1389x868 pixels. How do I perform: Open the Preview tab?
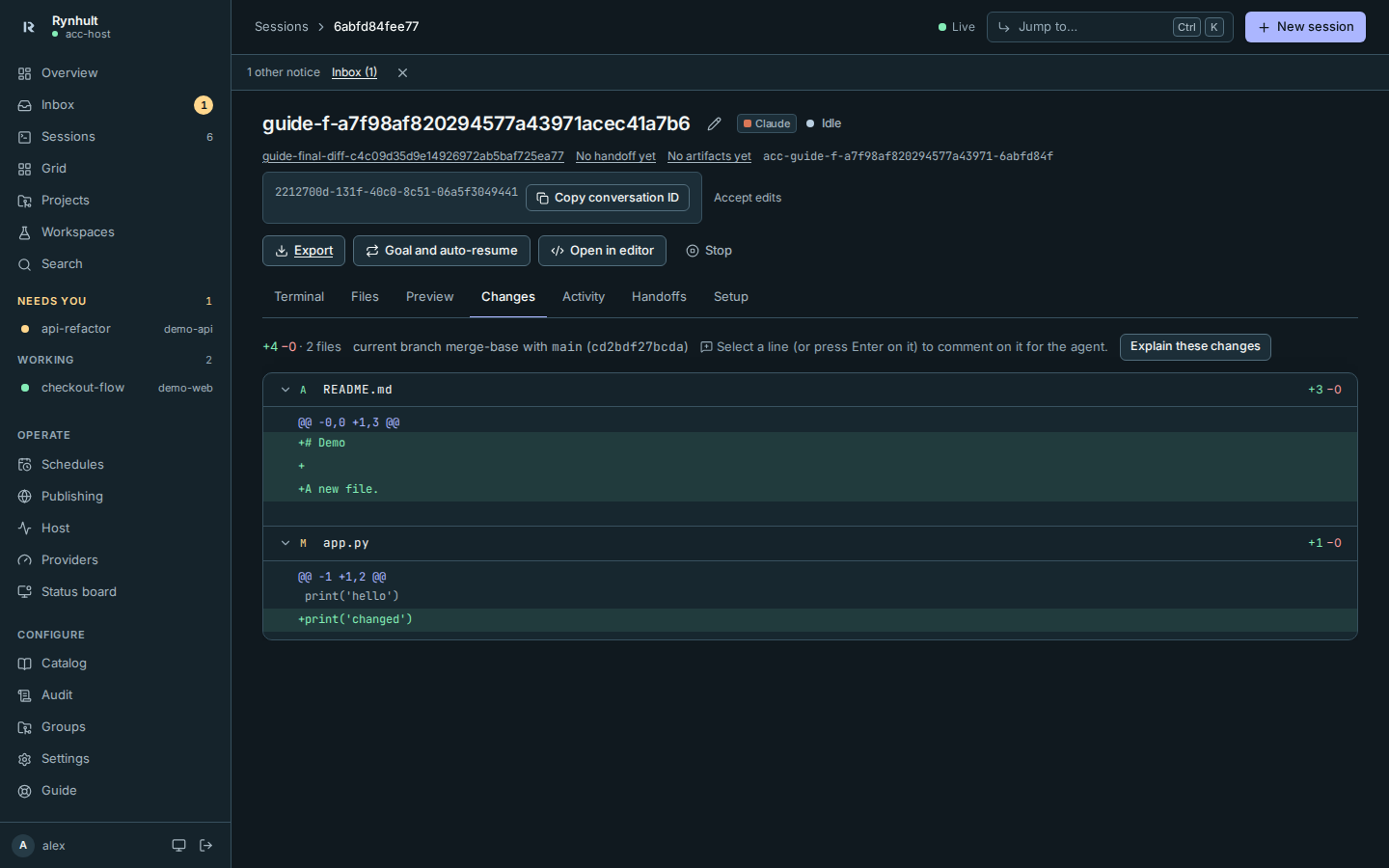[x=429, y=297]
